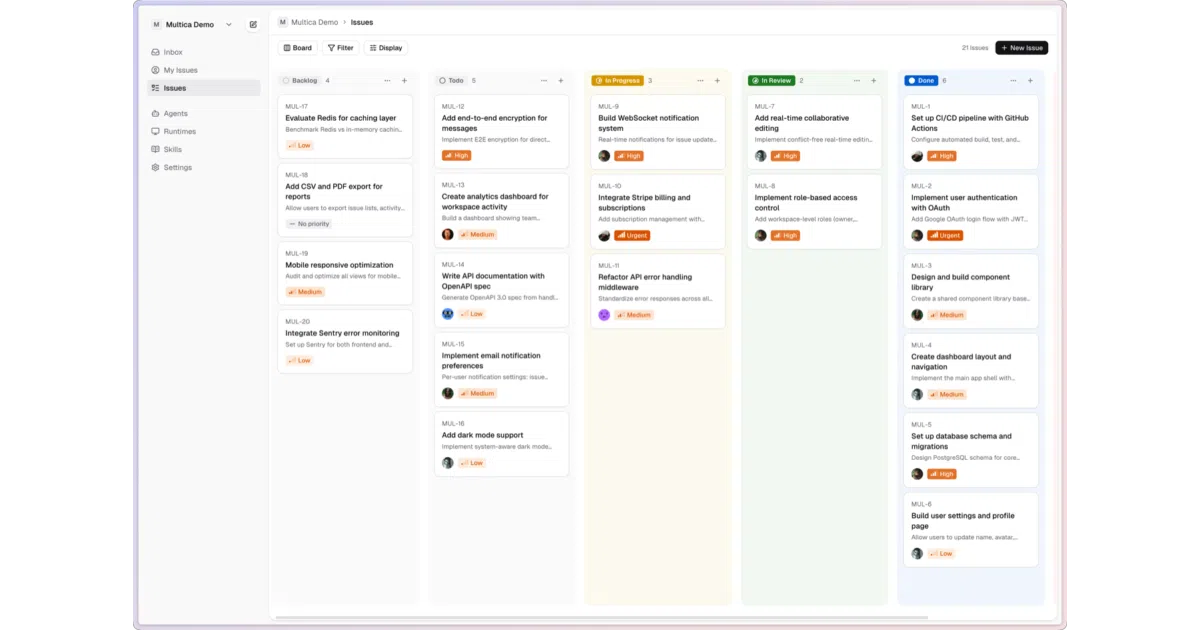Click the New Issue button

point(1021,48)
